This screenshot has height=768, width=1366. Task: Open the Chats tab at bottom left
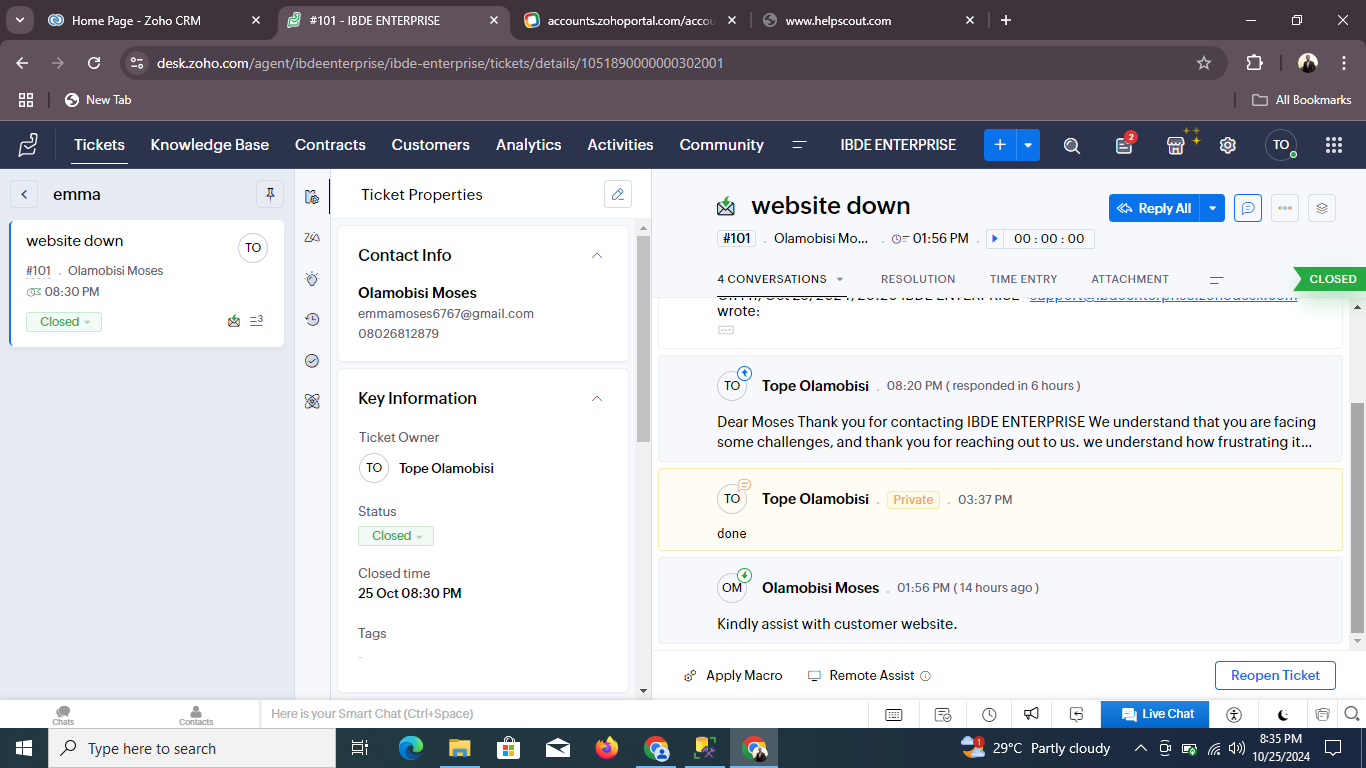coord(63,714)
